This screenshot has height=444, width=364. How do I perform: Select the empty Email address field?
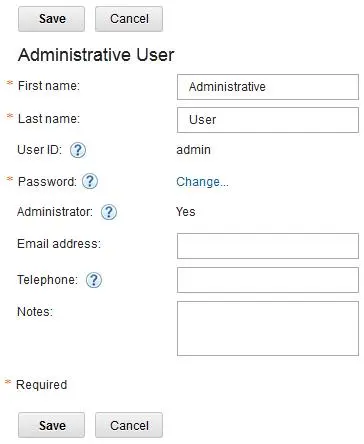[x=268, y=246]
